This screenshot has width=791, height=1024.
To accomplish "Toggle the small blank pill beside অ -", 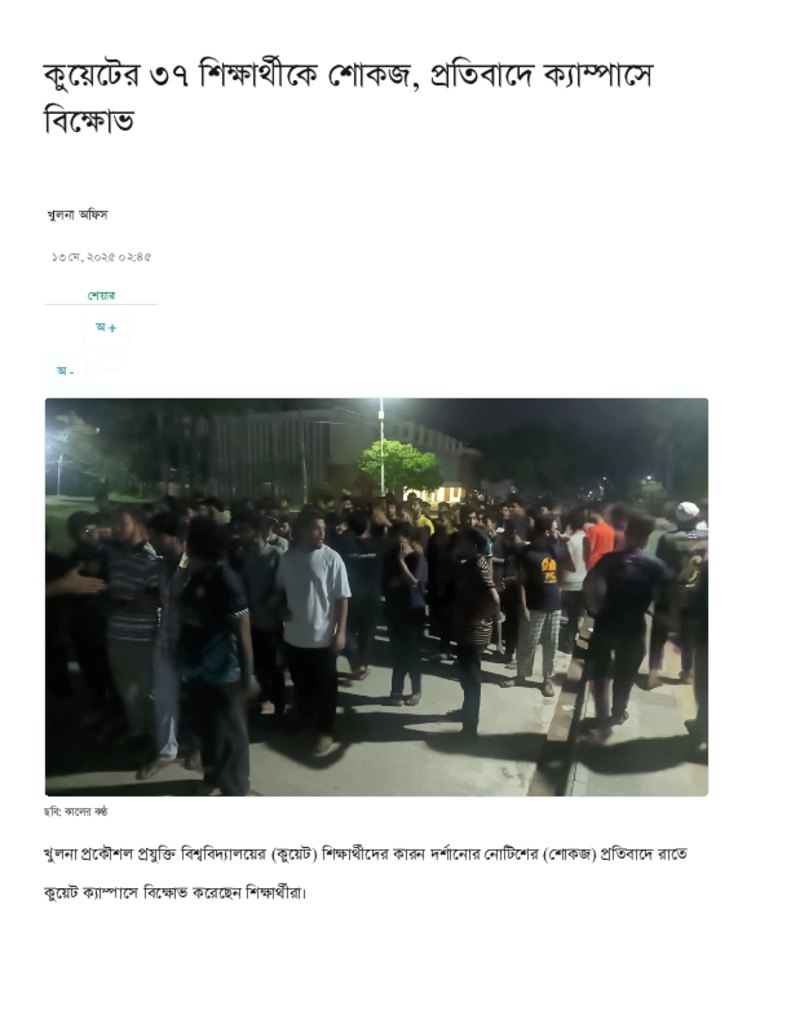I will 110,362.
